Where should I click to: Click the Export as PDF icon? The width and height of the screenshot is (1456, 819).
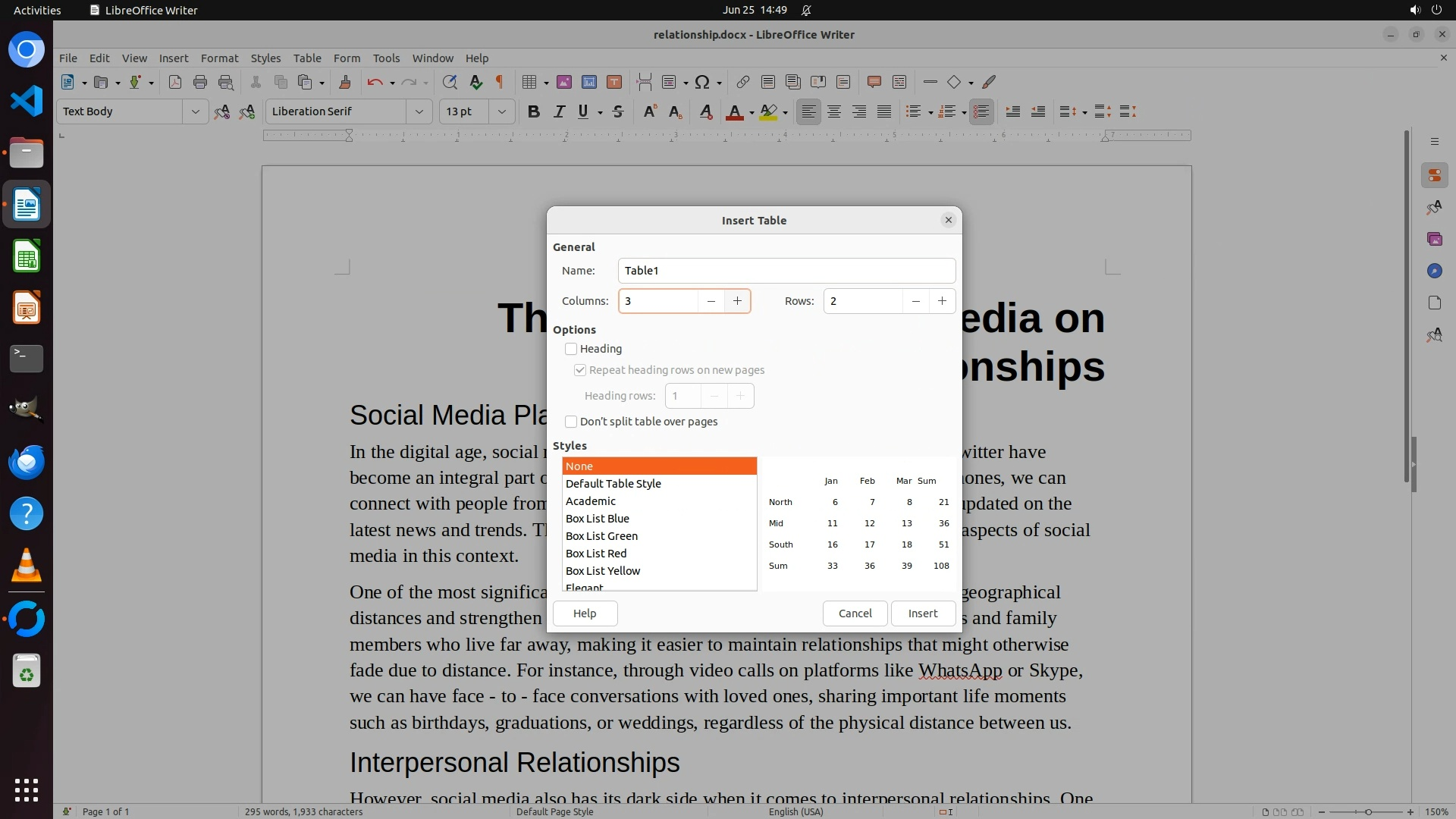pyautogui.click(x=175, y=82)
